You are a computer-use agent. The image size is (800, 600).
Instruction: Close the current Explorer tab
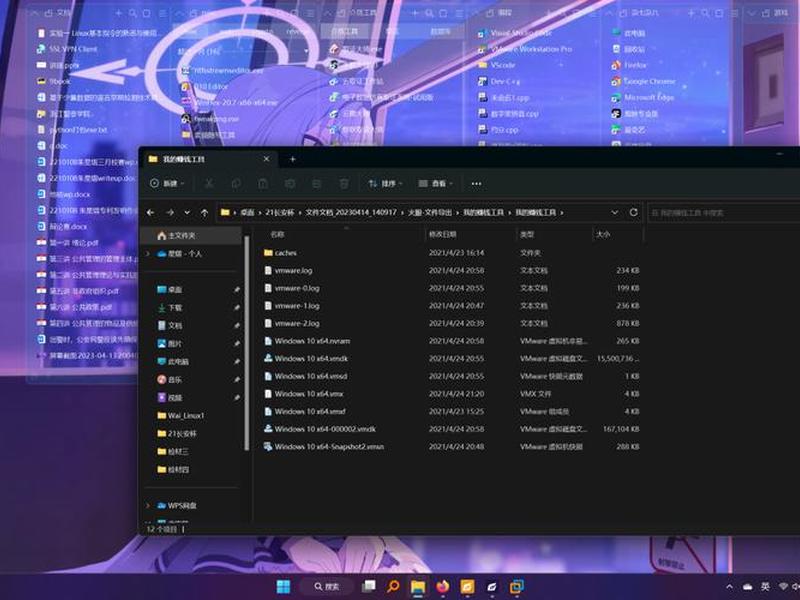(266, 159)
